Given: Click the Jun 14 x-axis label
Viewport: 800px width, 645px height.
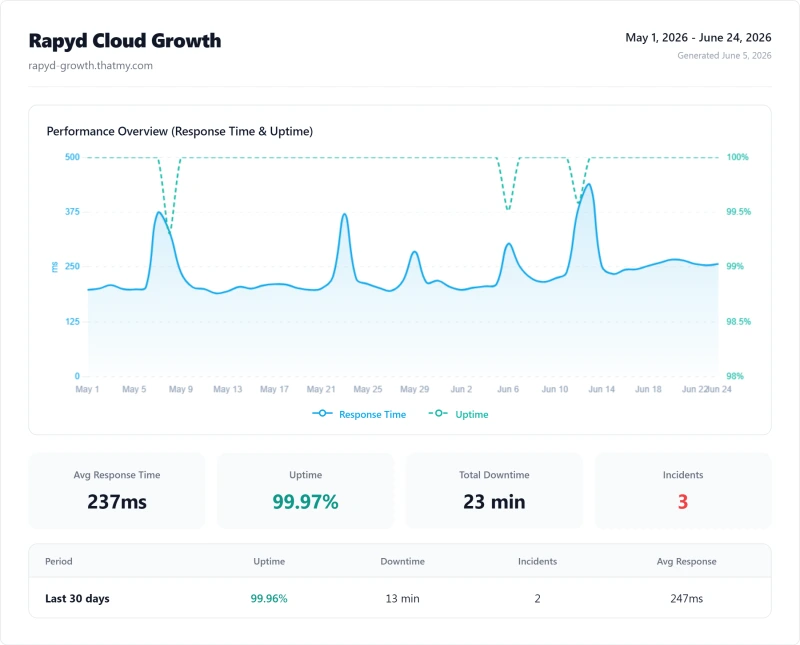Looking at the screenshot, I should pos(602,389).
